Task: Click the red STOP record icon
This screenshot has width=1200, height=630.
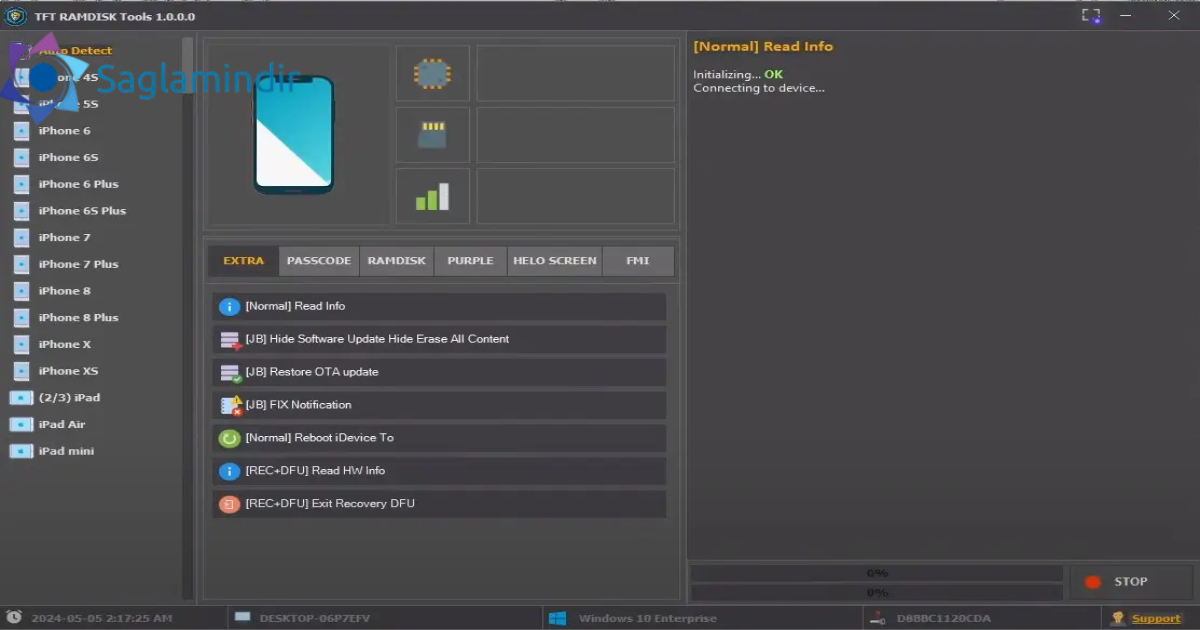Action: point(1093,582)
